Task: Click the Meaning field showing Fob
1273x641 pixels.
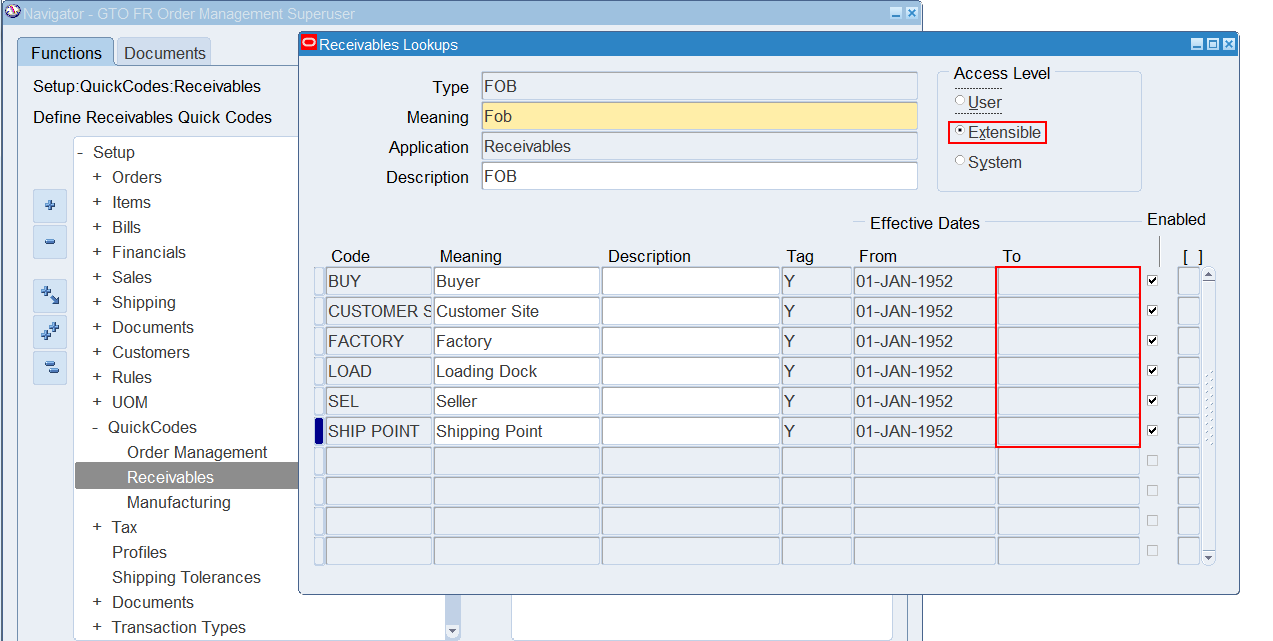Action: (697, 117)
